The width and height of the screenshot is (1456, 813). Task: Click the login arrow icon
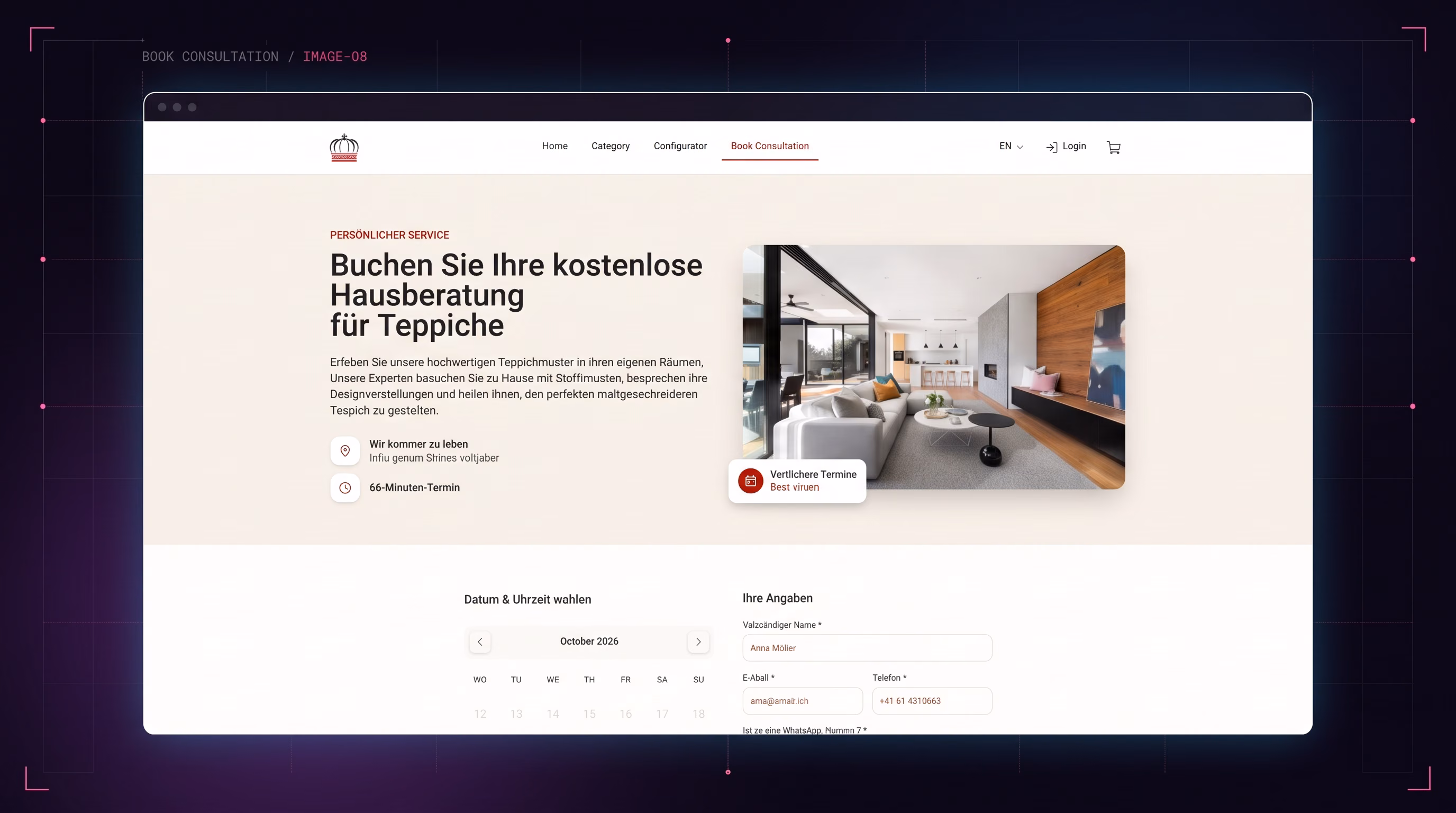pyautogui.click(x=1051, y=147)
